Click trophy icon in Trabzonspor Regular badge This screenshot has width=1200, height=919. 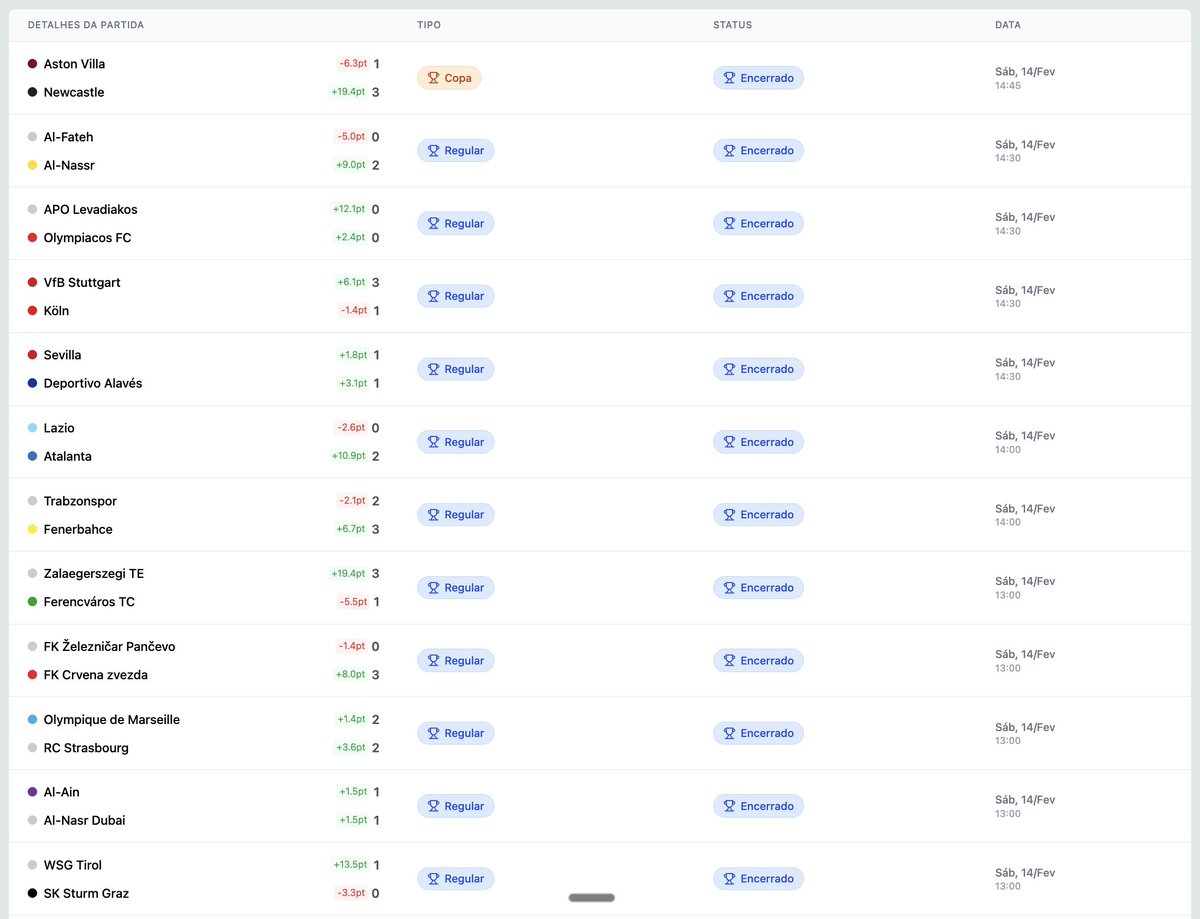tap(434, 515)
